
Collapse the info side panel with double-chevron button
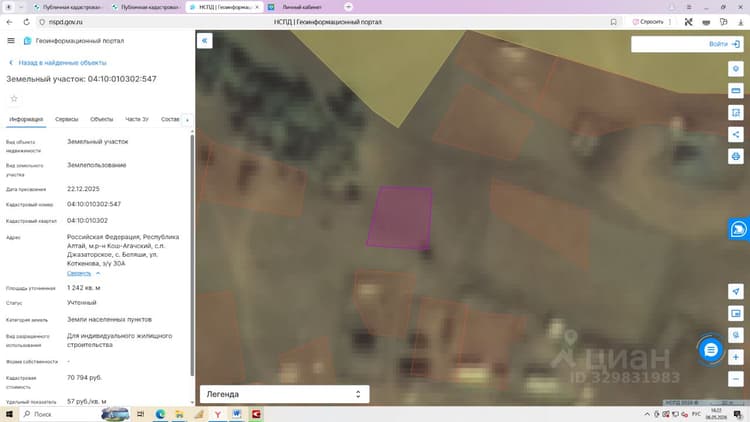(x=205, y=41)
